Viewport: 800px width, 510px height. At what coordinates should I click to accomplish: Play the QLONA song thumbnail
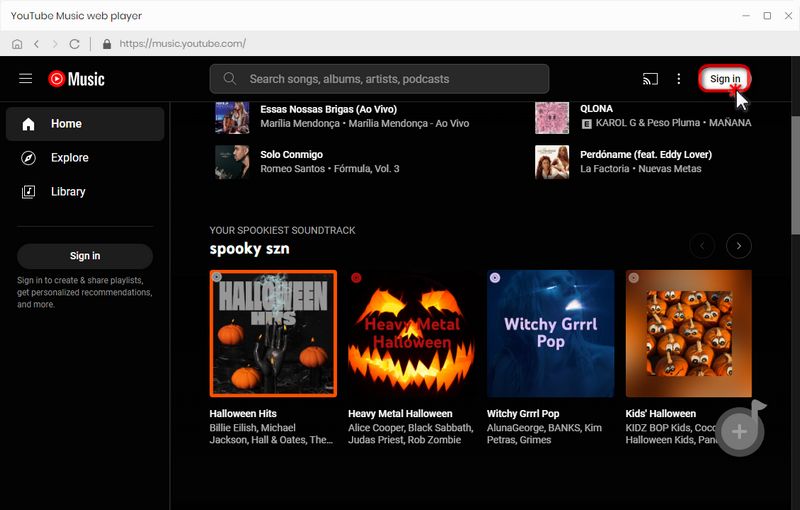coord(552,117)
